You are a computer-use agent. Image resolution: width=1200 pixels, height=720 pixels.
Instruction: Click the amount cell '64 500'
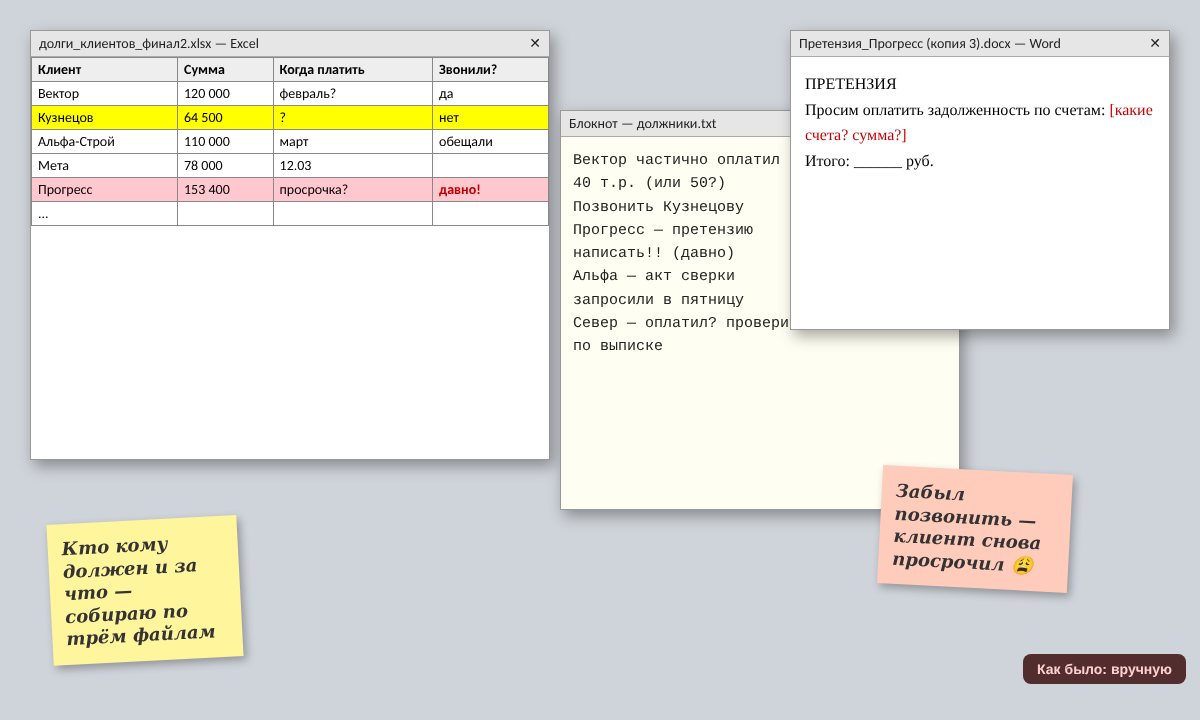pyautogui.click(x=226, y=118)
